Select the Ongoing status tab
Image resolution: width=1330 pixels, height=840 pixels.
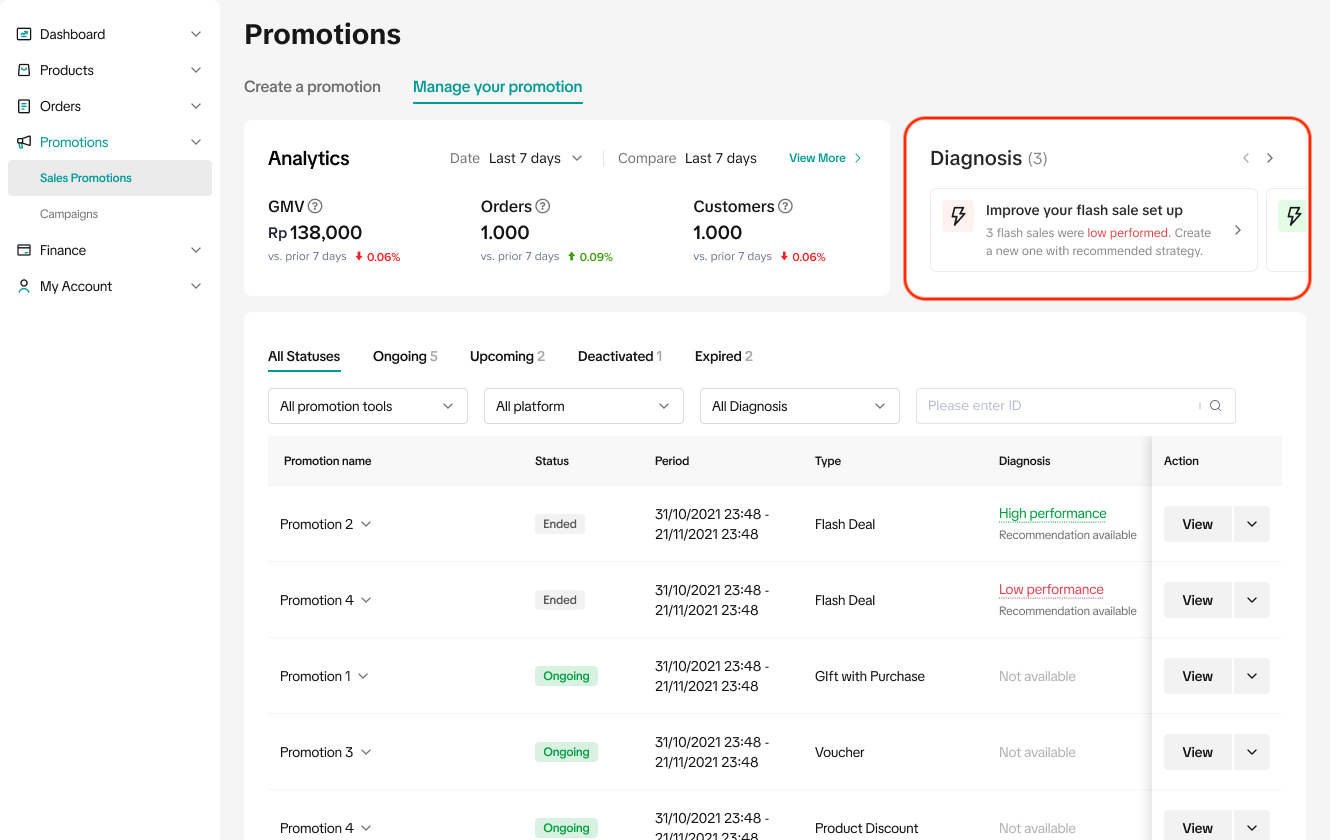point(404,356)
